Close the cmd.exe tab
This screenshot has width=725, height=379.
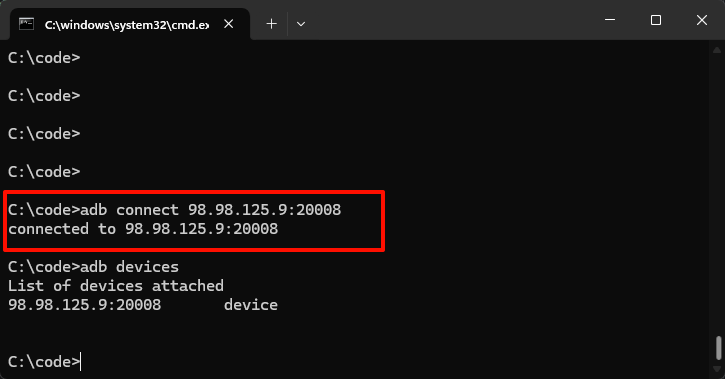228,24
